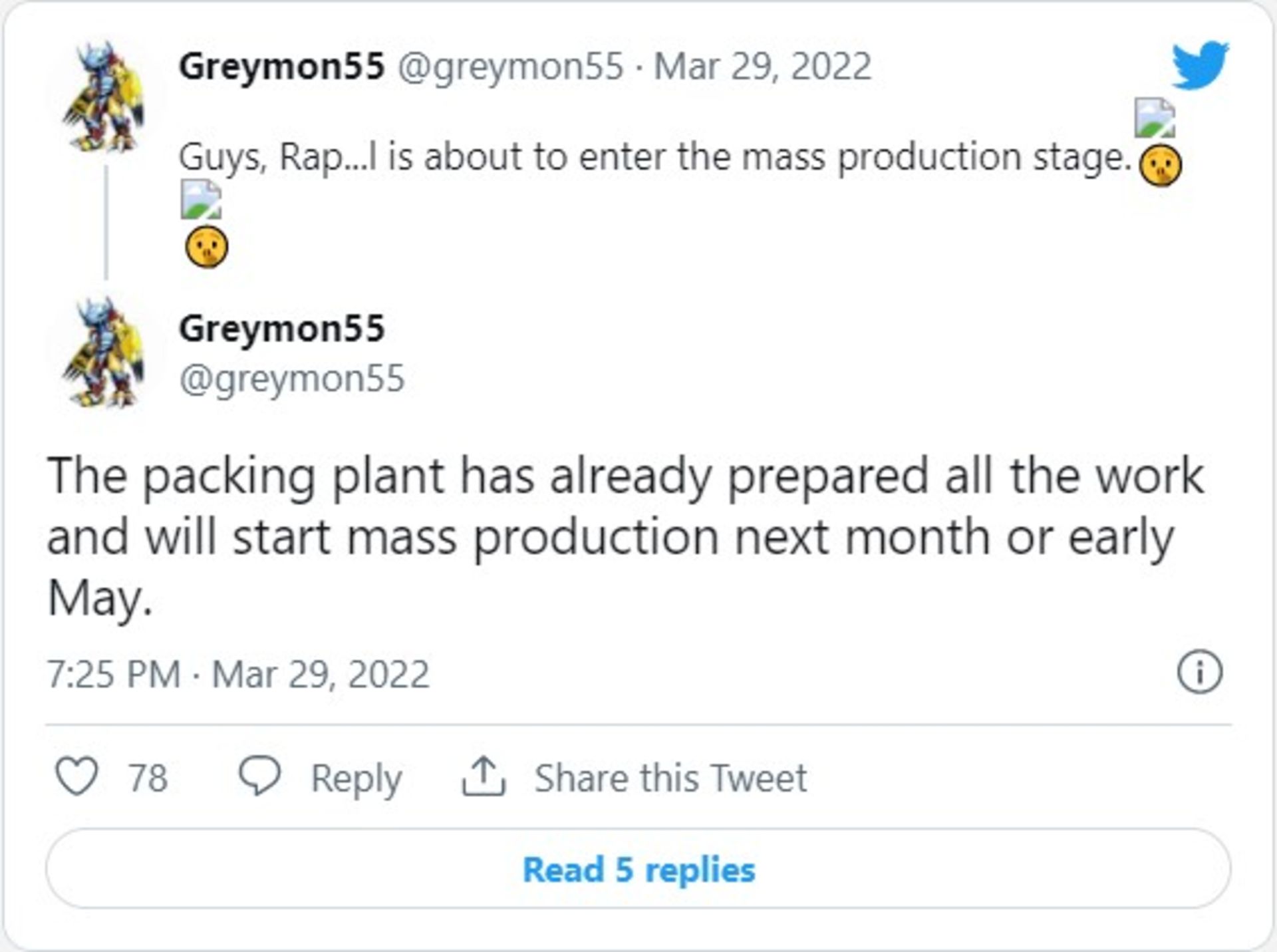Open Greymon55 avatar in main tweet
1277x952 pixels.
coord(104,353)
